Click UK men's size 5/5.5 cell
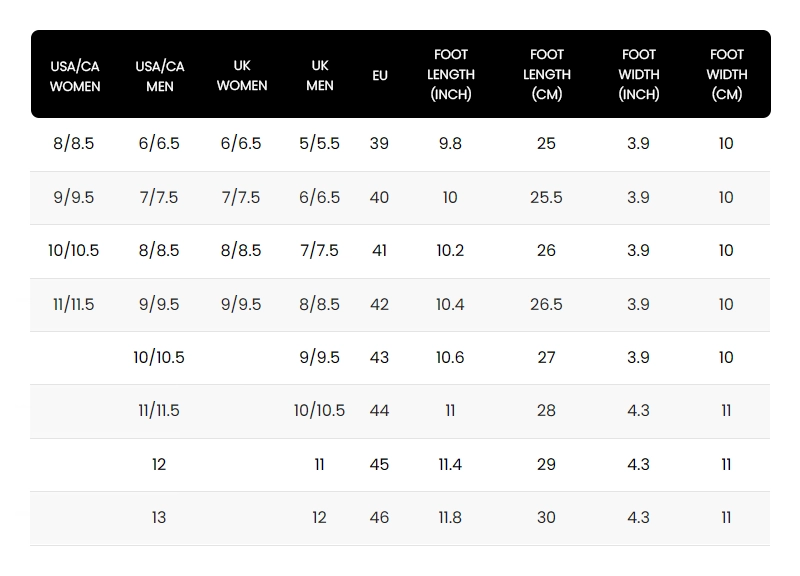This screenshot has height=576, width=800. [x=319, y=144]
